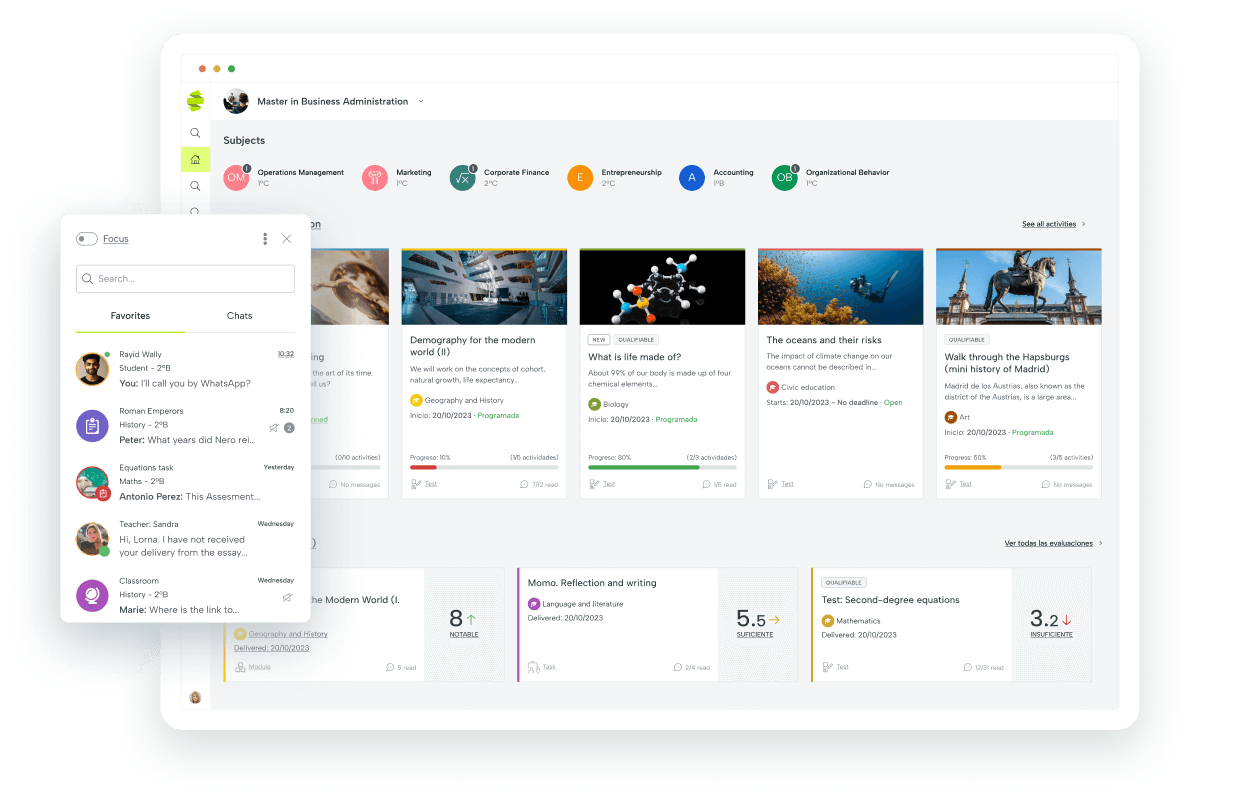Click the SUFICIENTE grade label
Viewport: 1240px width, 796px height.
(755, 634)
